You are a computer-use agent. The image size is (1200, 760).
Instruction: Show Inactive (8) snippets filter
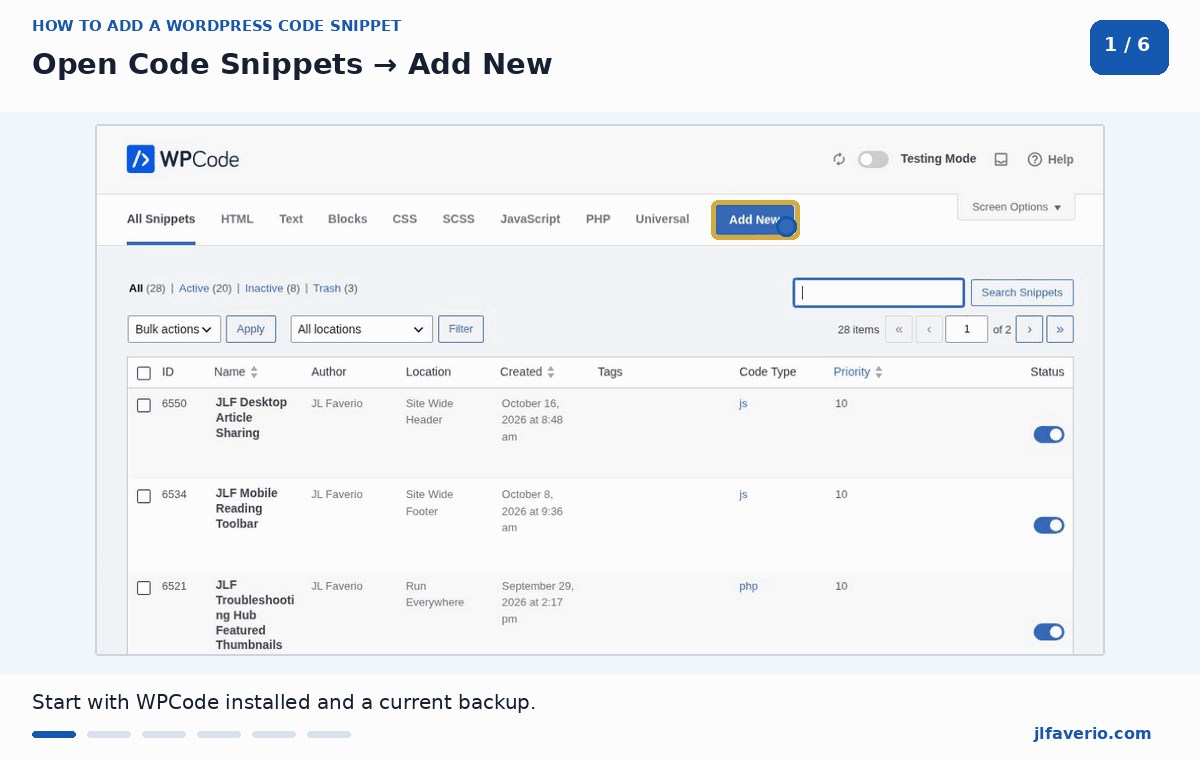[272, 288]
